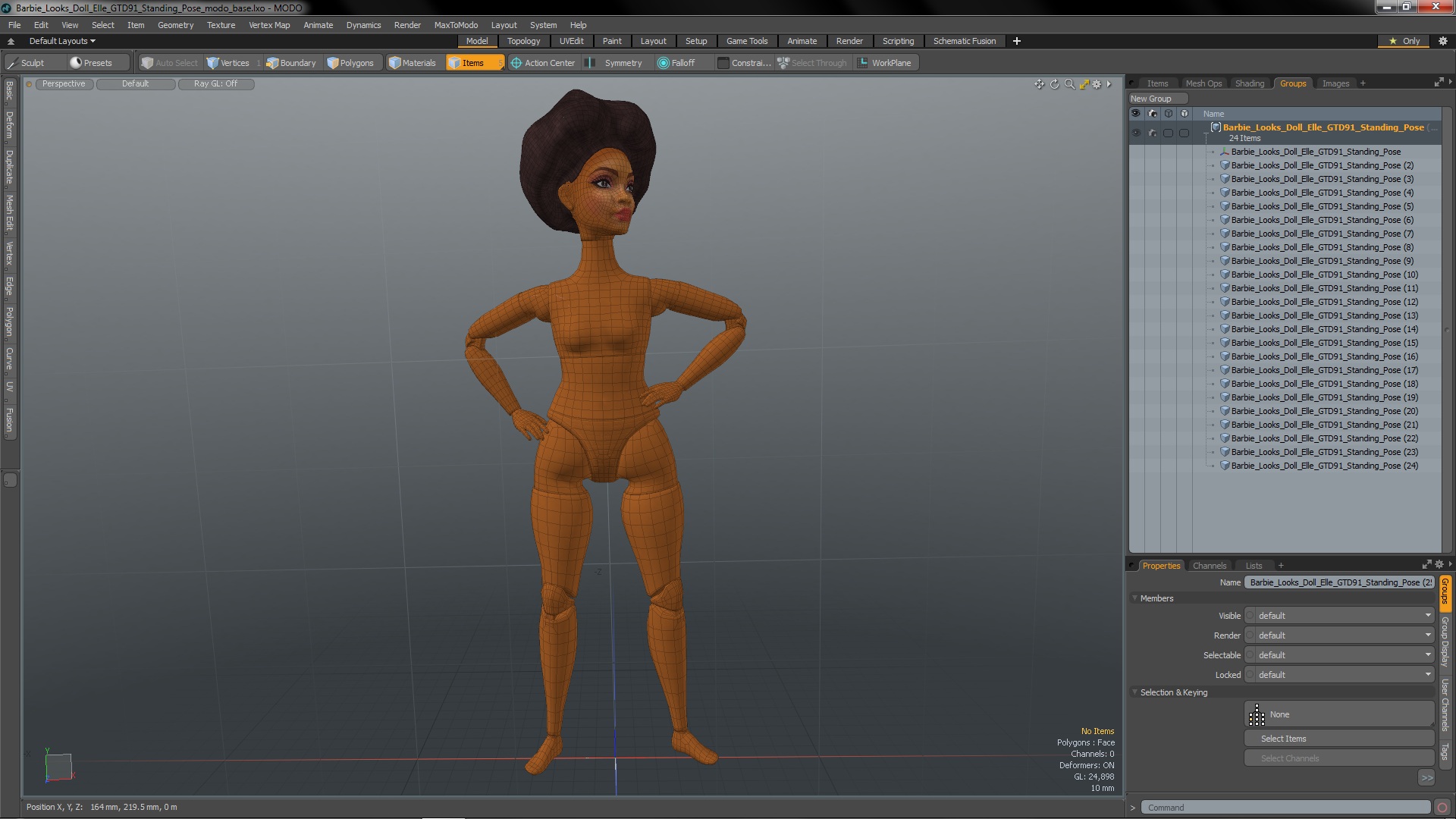Add a new layout tab with plus
The height and width of the screenshot is (819, 1456).
tap(1017, 41)
